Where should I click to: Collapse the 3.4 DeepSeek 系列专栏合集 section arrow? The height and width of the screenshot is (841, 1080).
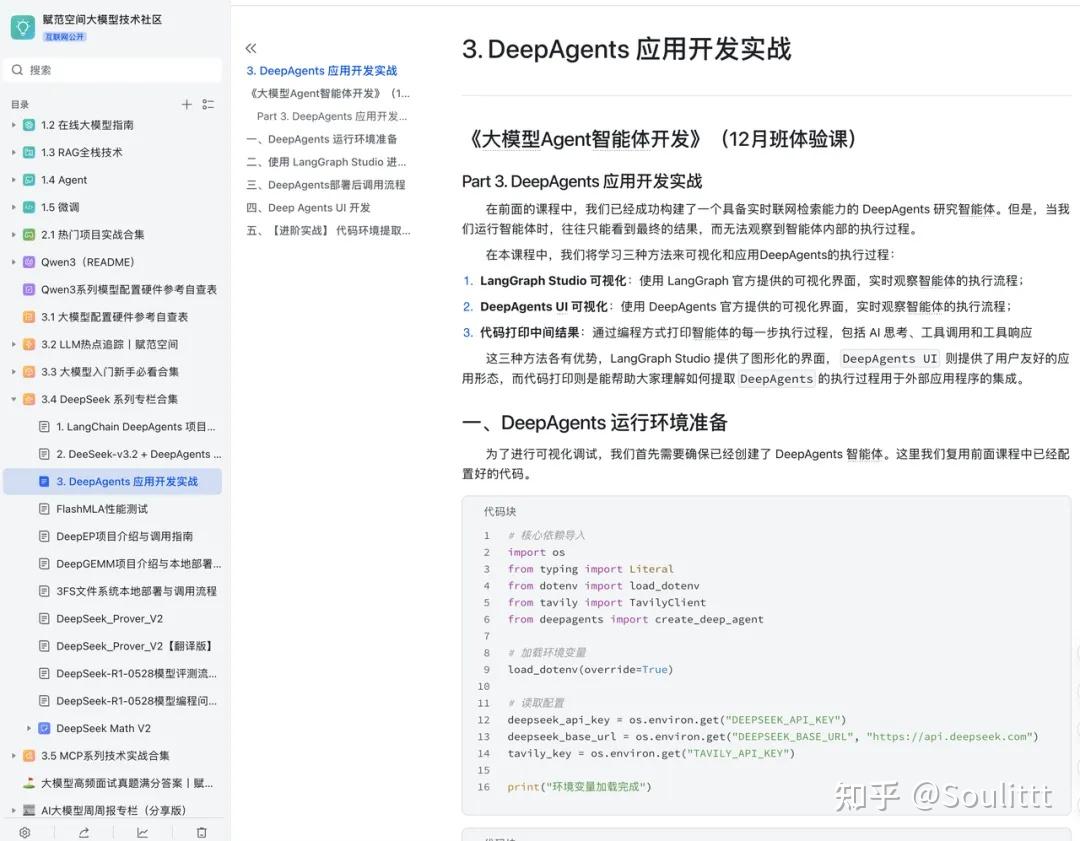point(13,399)
